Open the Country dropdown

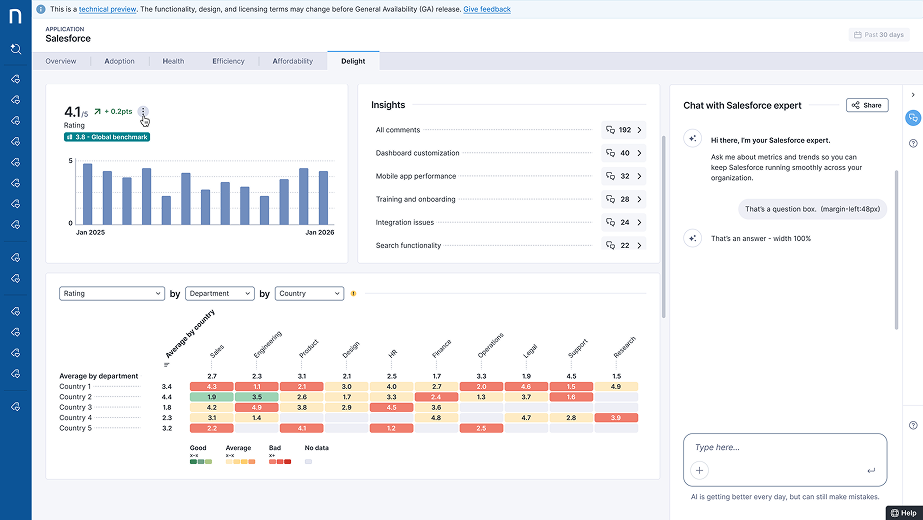tap(309, 293)
